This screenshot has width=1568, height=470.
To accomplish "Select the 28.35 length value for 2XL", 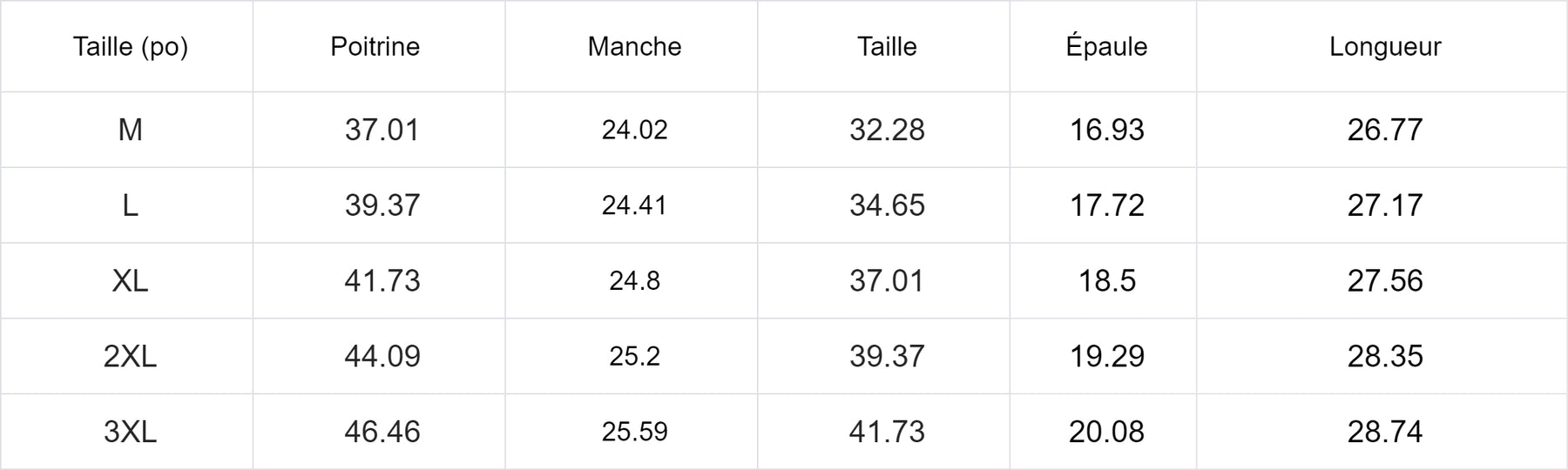I will (1385, 356).
